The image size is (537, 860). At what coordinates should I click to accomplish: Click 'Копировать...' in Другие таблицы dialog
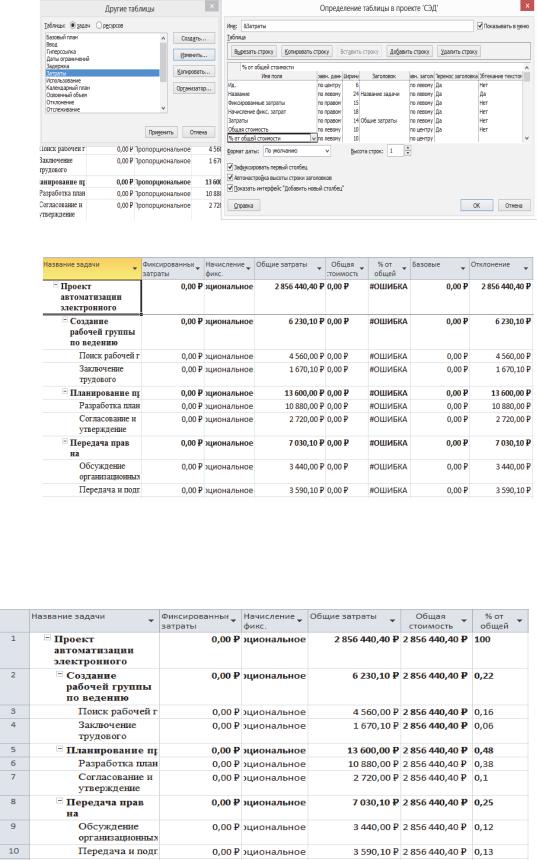[194, 72]
